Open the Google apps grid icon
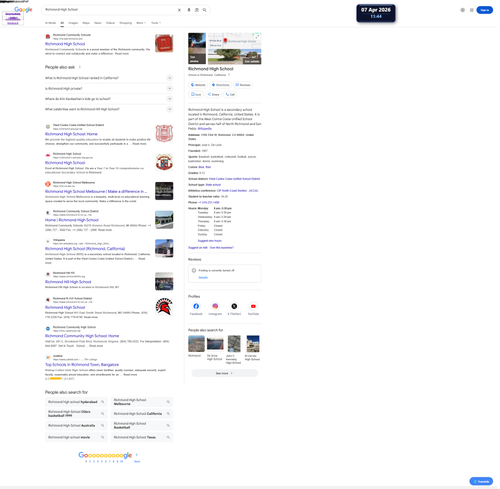The height and width of the screenshot is (489, 500). coord(472,10)
